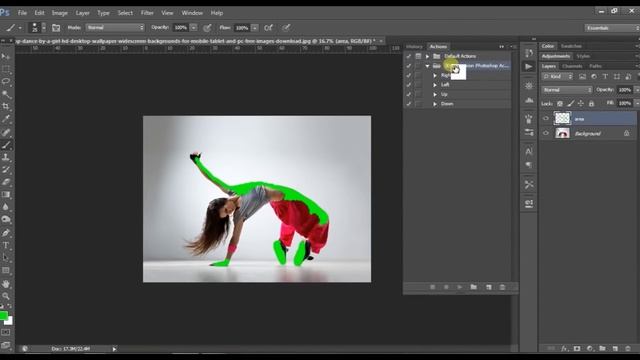Select the Move tool
Viewport: 640px width, 360px height.
(x=6, y=56)
